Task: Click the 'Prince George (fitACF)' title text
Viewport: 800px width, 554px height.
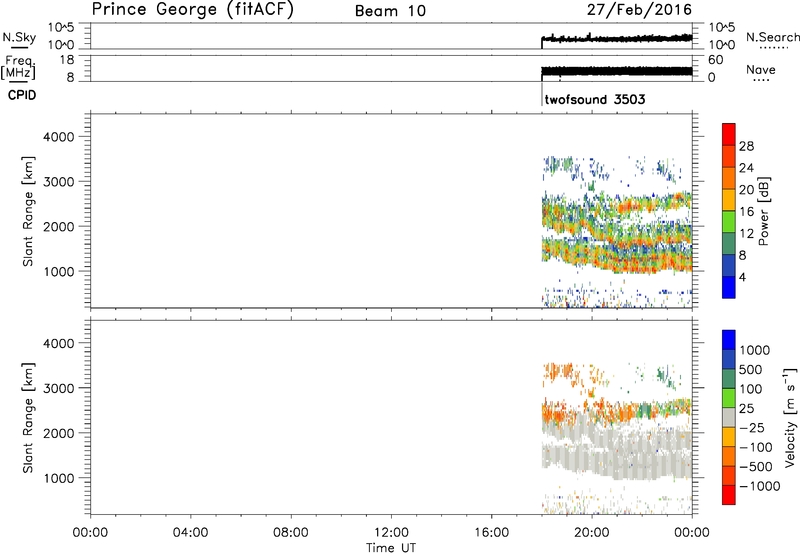Action: pos(193,10)
